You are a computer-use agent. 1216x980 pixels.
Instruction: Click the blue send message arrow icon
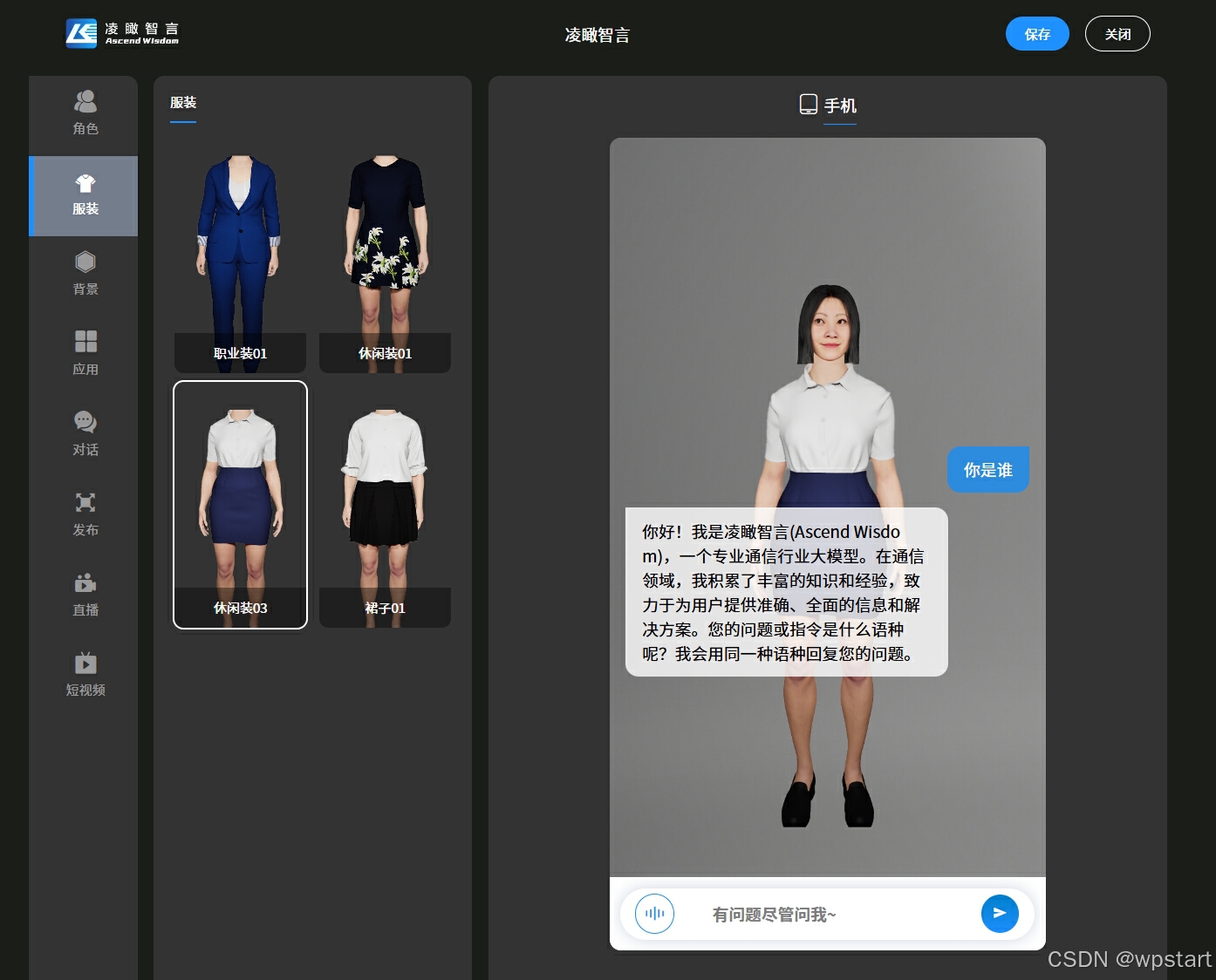1000,913
